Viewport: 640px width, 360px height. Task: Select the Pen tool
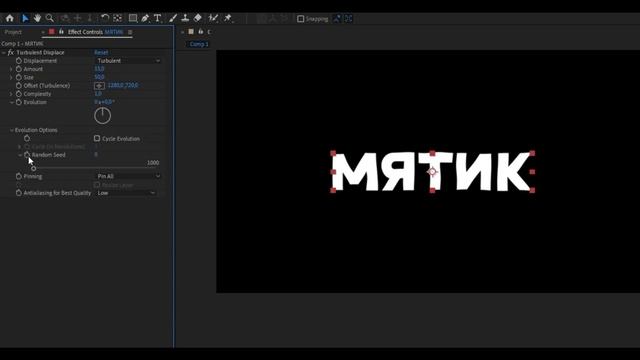[145, 18]
